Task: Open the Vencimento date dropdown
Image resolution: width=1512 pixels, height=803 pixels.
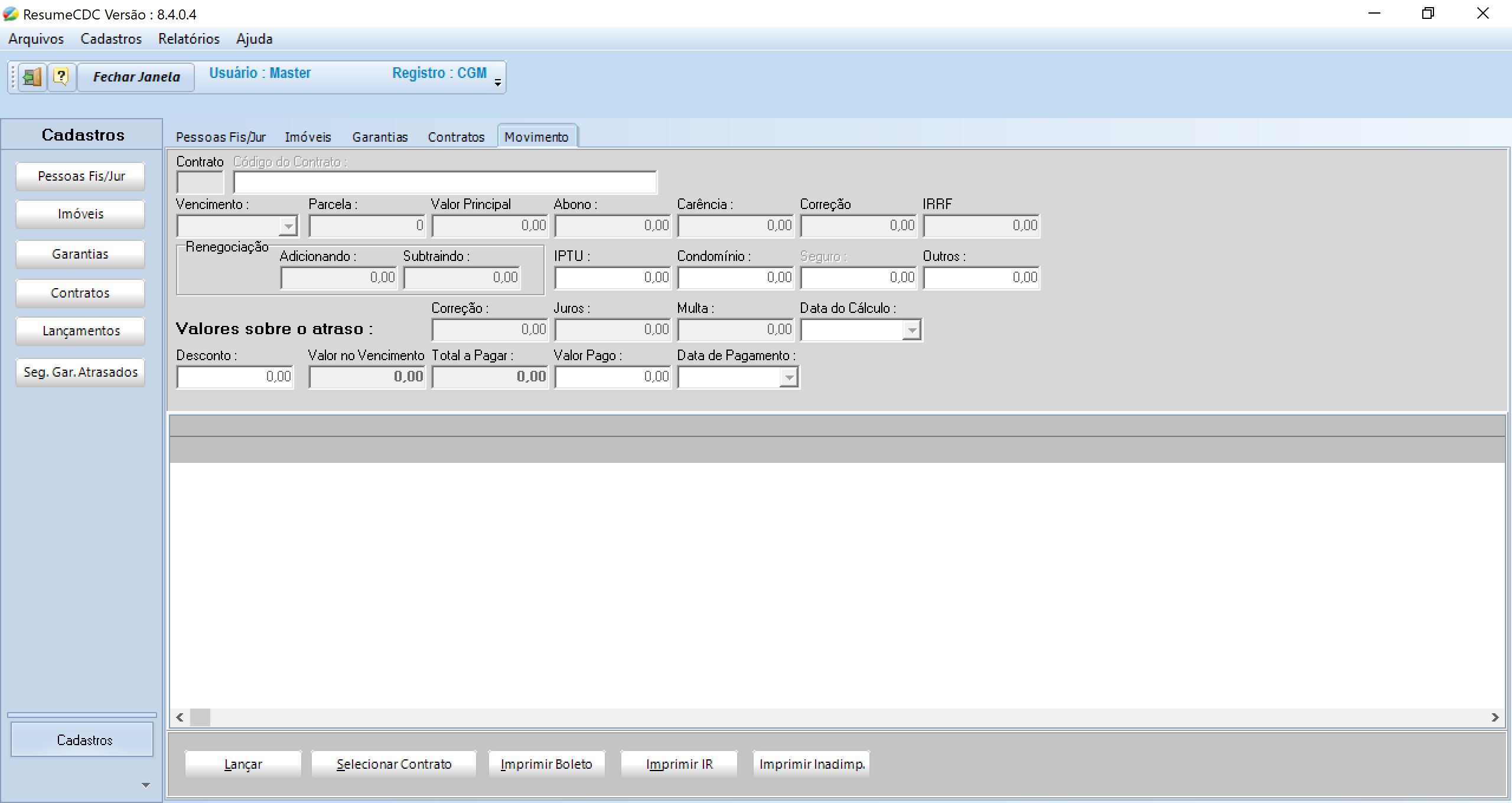Action: coord(288,226)
